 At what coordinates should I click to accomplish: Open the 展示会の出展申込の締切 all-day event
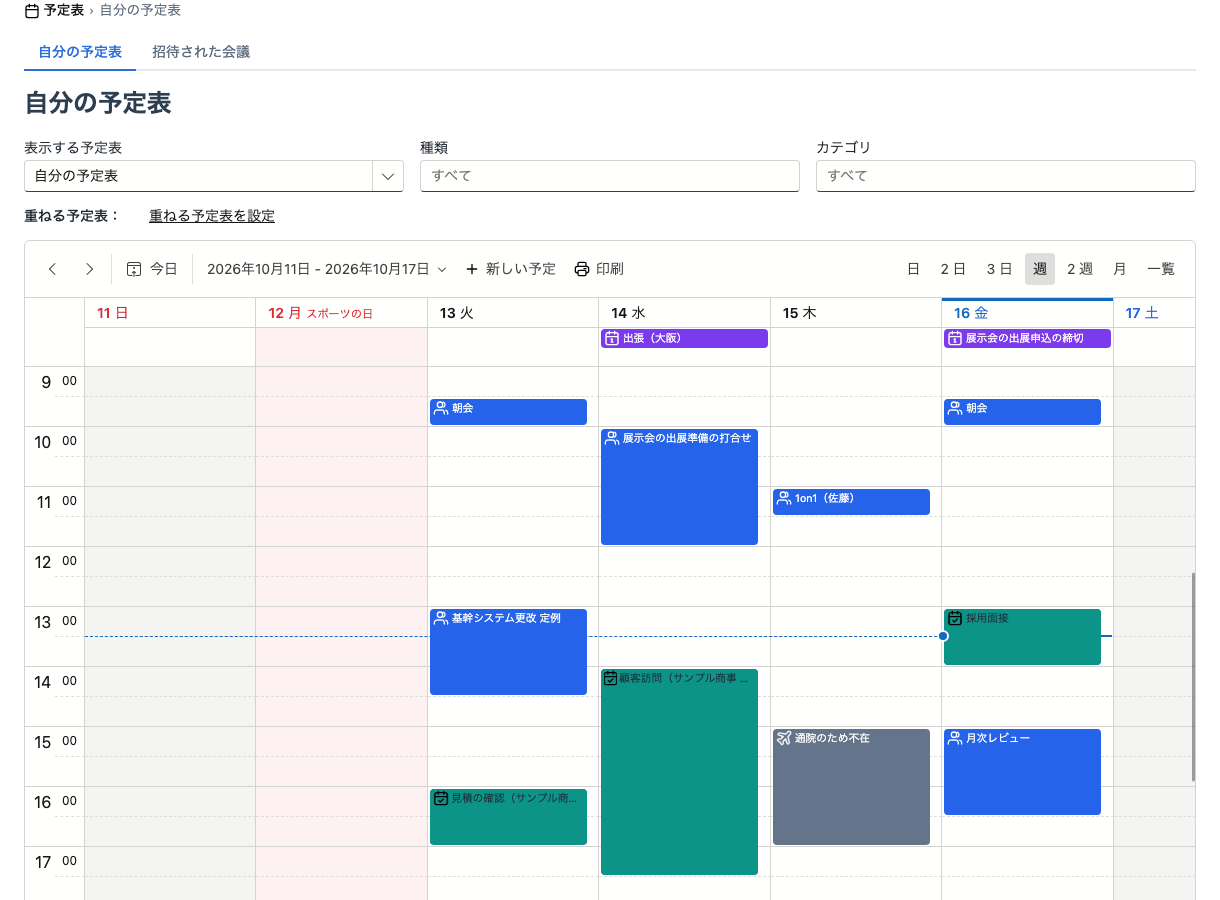pos(1027,338)
